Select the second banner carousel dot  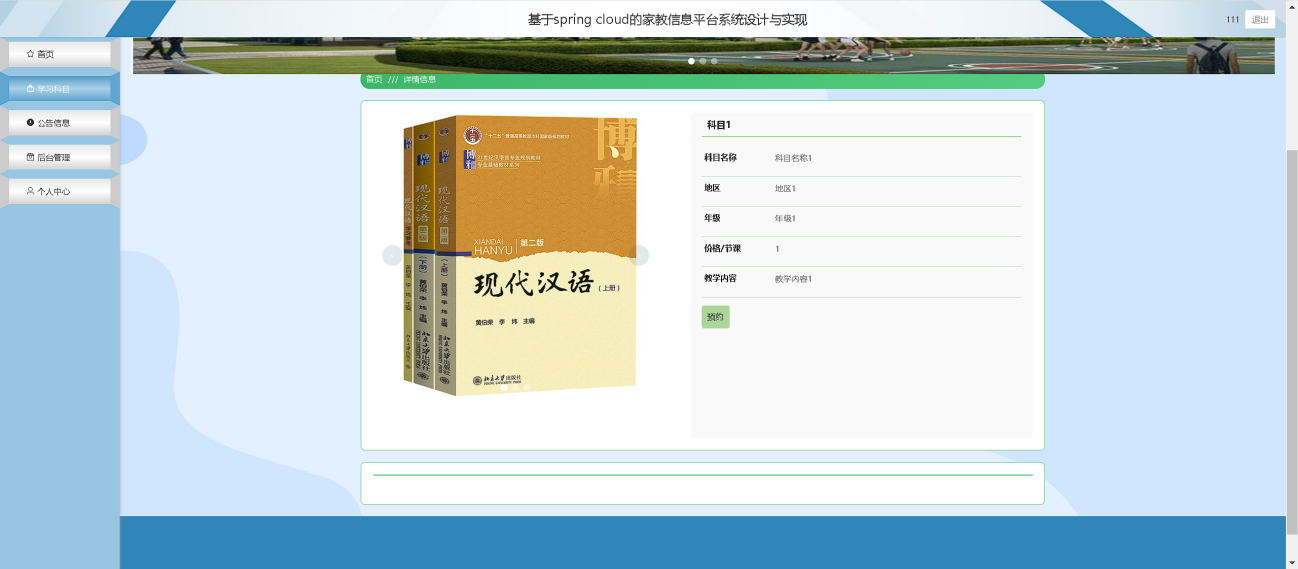coord(703,61)
